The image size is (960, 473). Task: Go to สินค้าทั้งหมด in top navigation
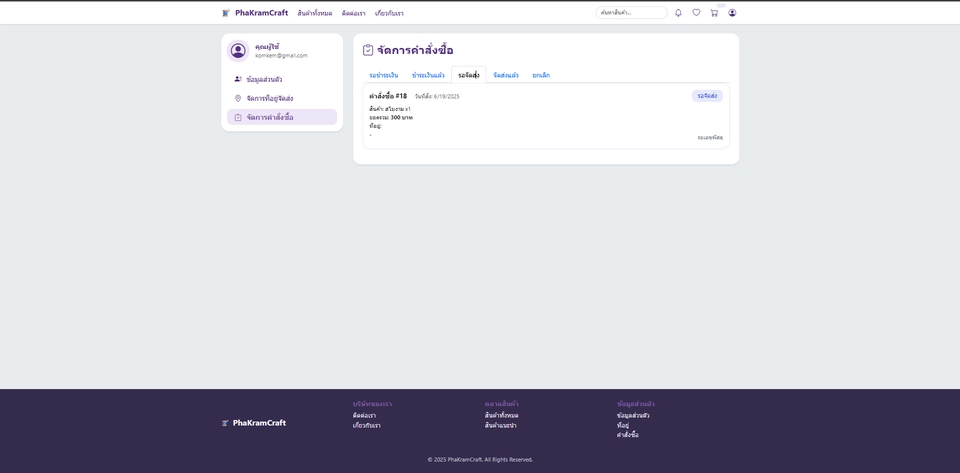(314, 13)
